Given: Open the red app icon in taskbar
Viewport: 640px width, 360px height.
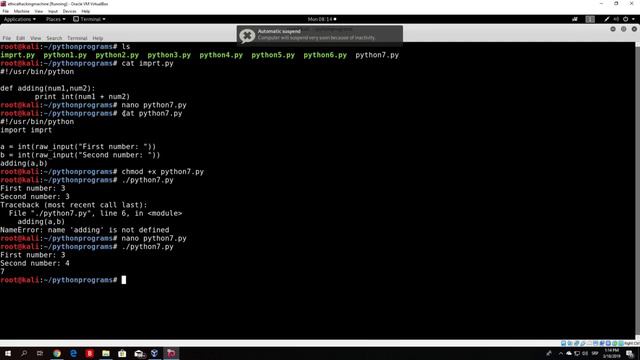Looking at the screenshot, I should point(90,353).
